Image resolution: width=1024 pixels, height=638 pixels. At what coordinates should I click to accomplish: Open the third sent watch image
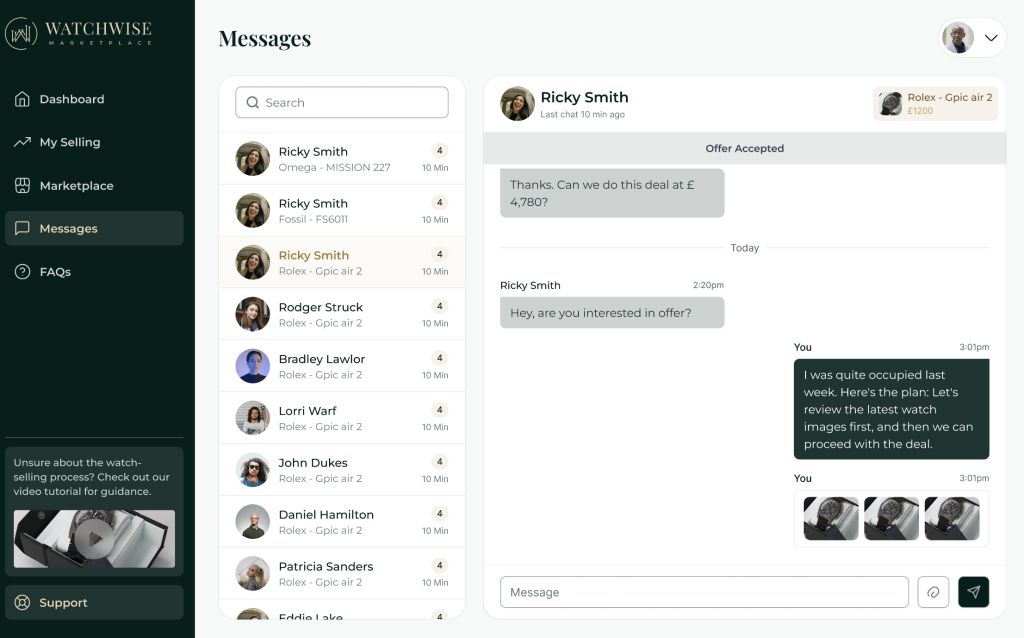point(952,518)
